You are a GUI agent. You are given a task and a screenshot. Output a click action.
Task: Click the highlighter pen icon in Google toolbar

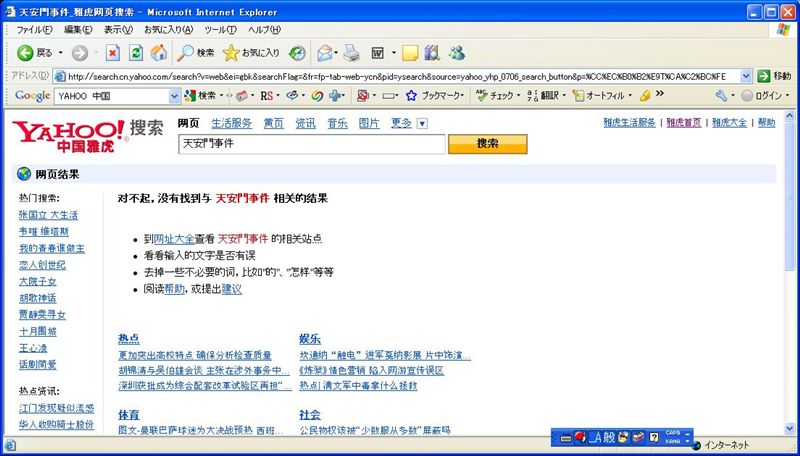644,95
